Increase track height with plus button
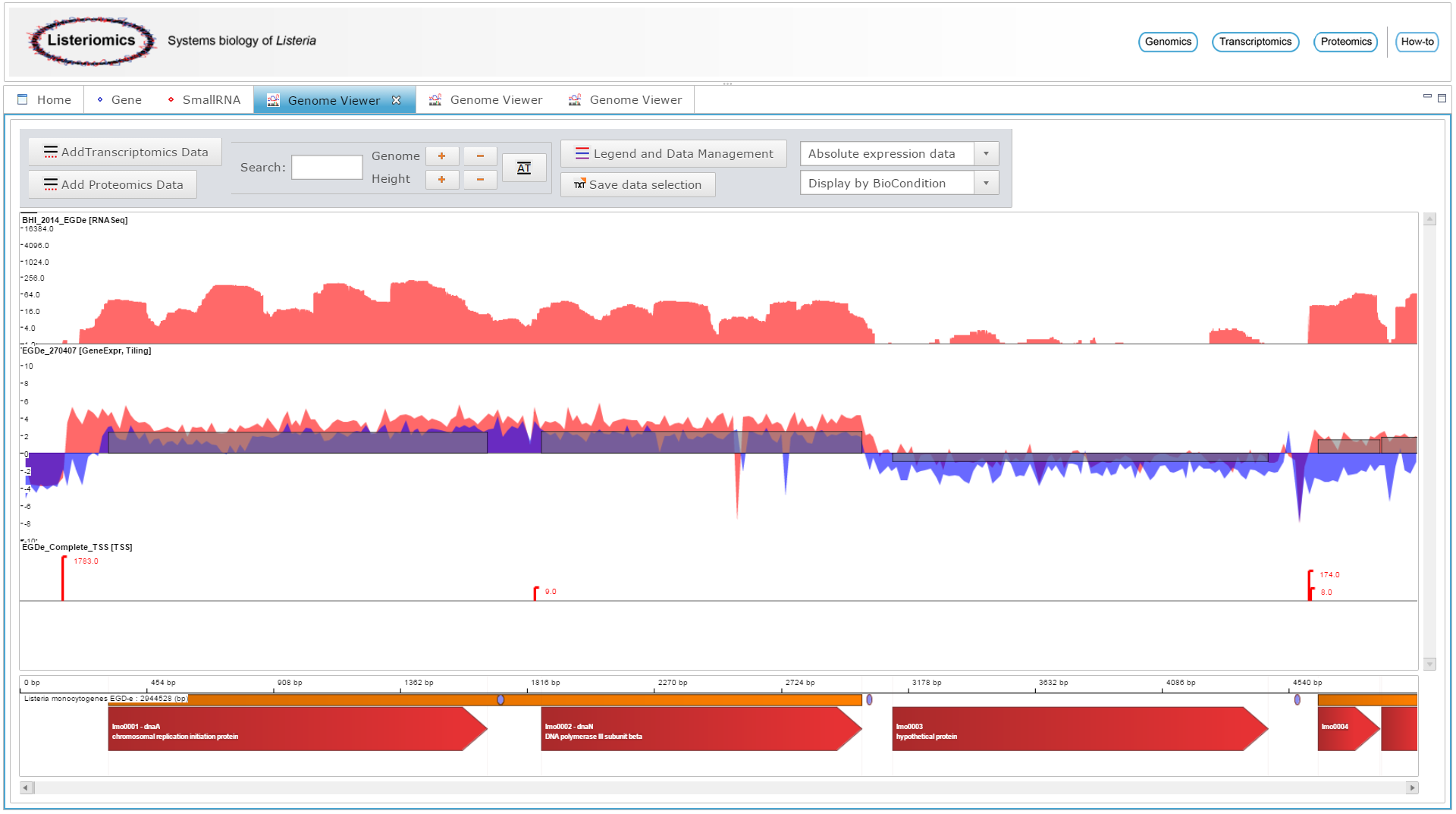The height and width of the screenshot is (814, 1456). pyautogui.click(x=442, y=180)
